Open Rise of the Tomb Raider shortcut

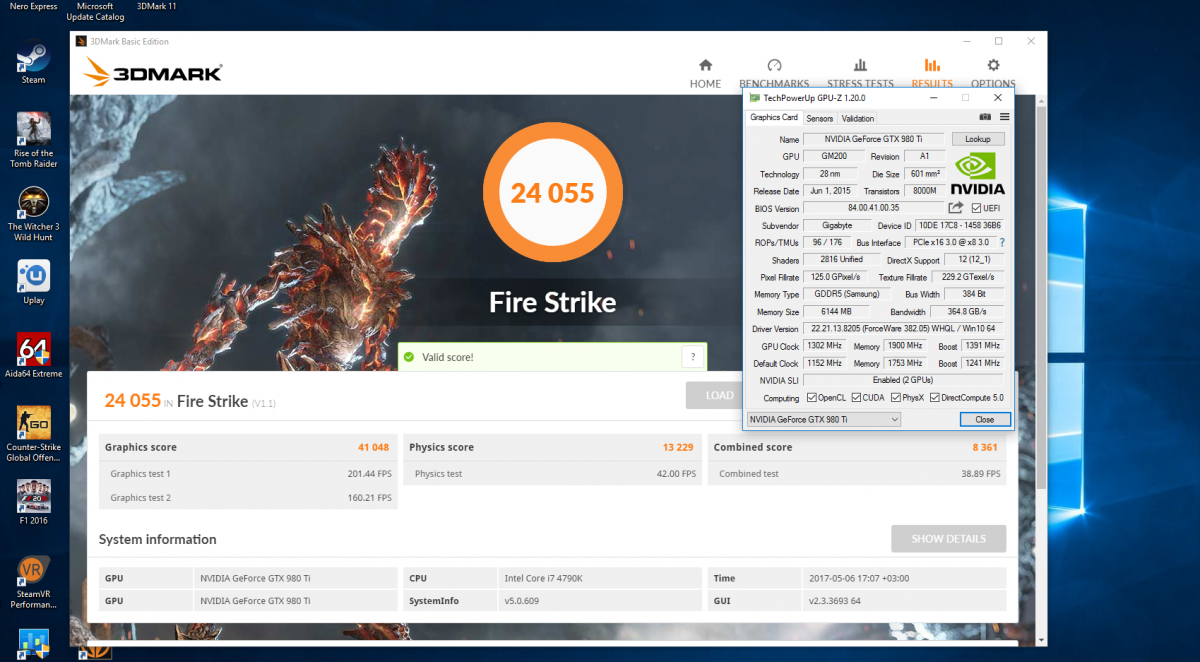[33, 140]
